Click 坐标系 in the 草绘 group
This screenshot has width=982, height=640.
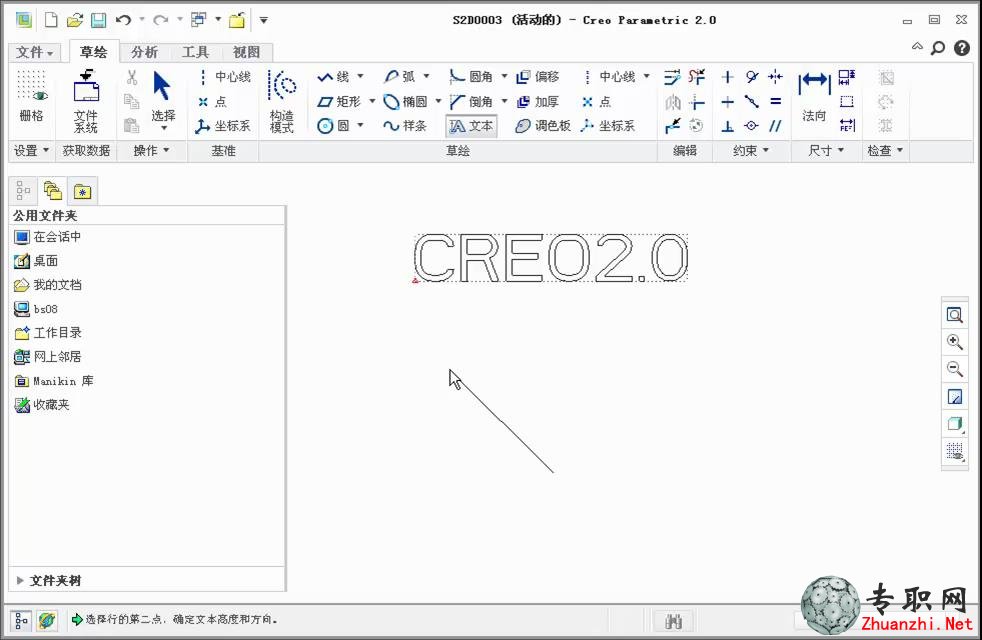click(607, 126)
